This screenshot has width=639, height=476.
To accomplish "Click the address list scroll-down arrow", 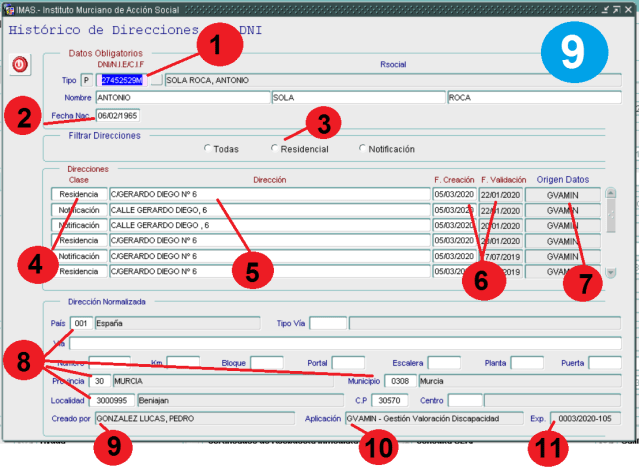I will tap(610, 272).
